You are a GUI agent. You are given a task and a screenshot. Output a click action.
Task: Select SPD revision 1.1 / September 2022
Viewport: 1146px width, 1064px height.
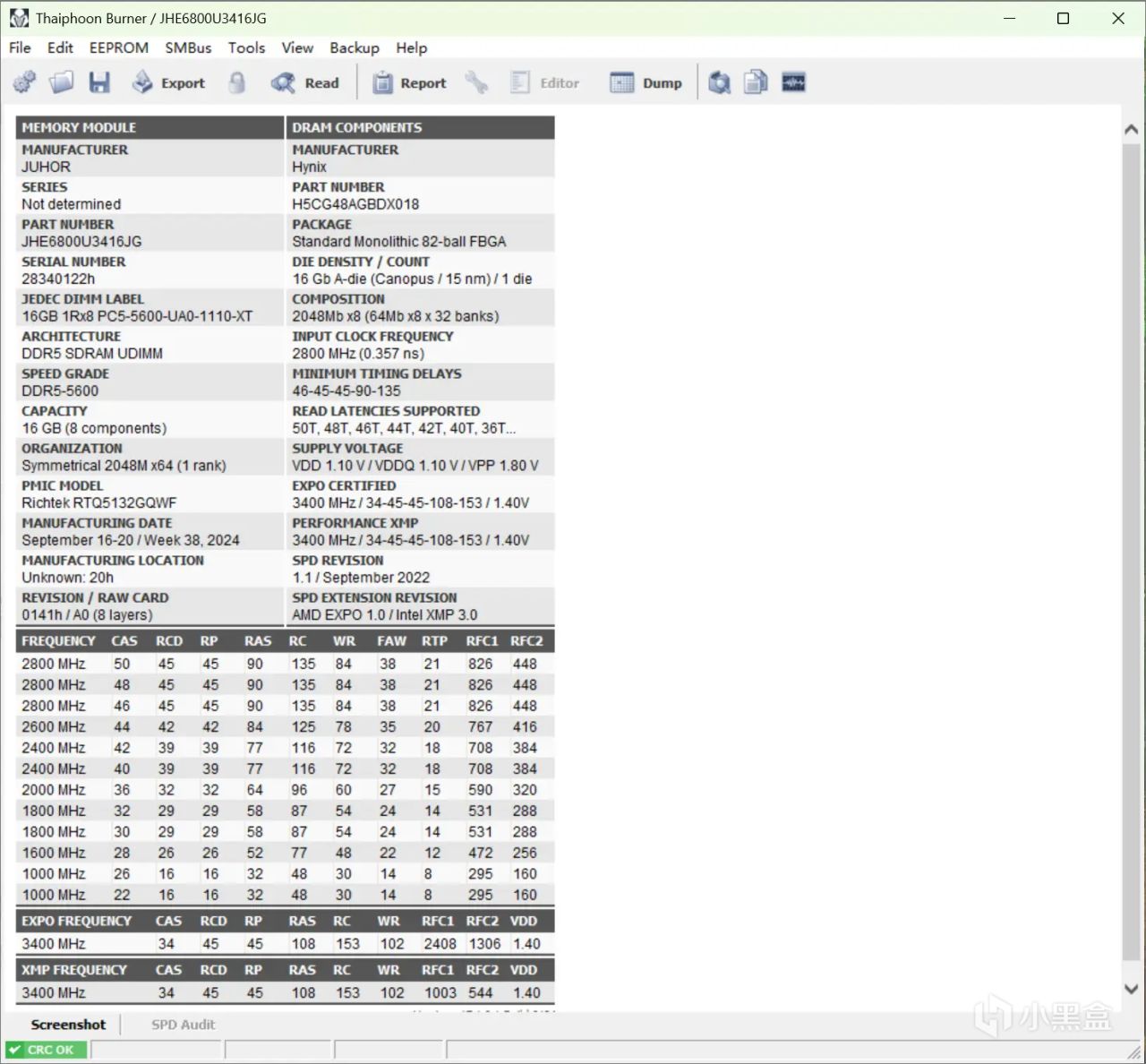(x=361, y=578)
